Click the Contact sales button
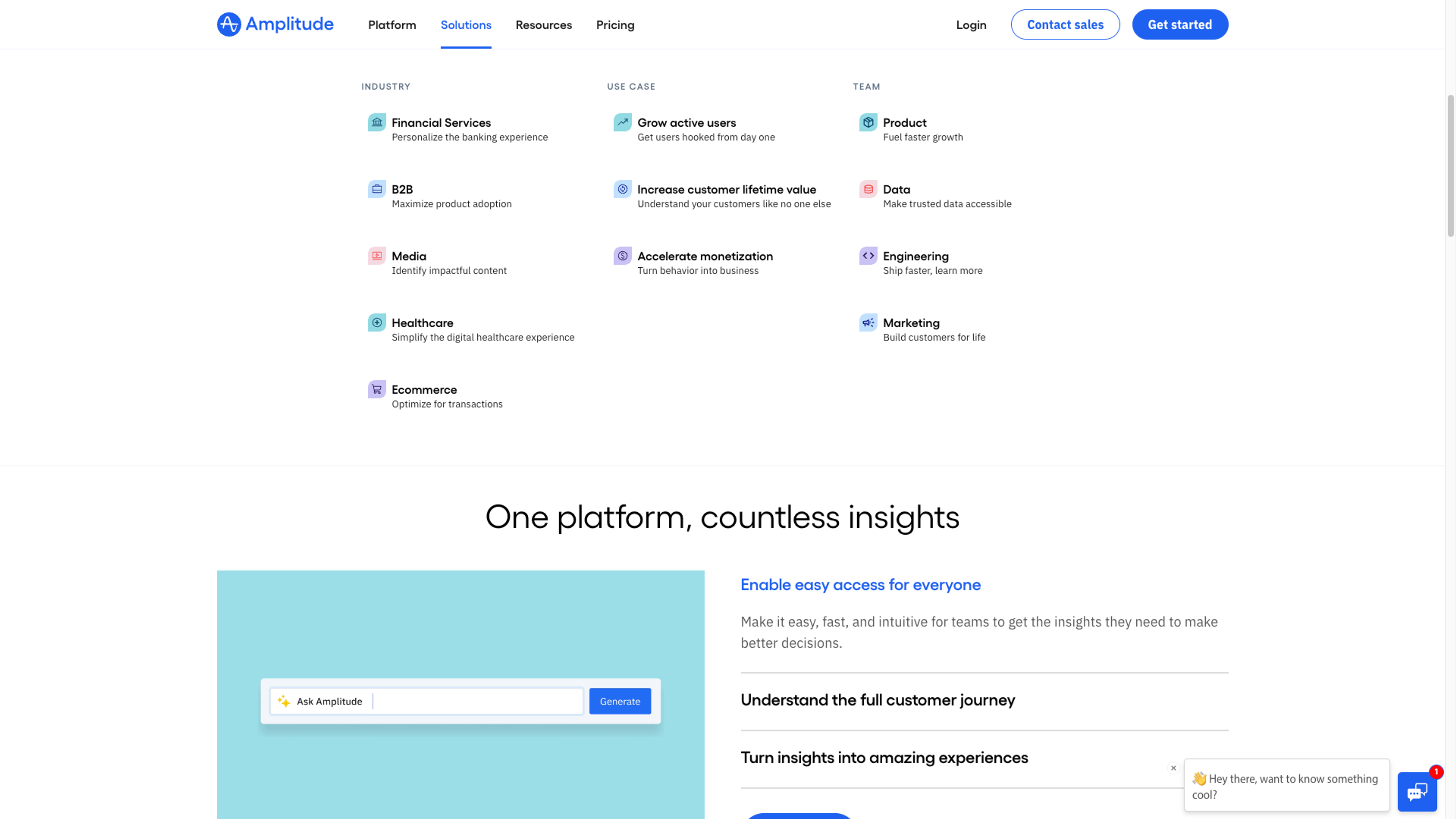Image resolution: width=1456 pixels, height=819 pixels. tap(1065, 24)
